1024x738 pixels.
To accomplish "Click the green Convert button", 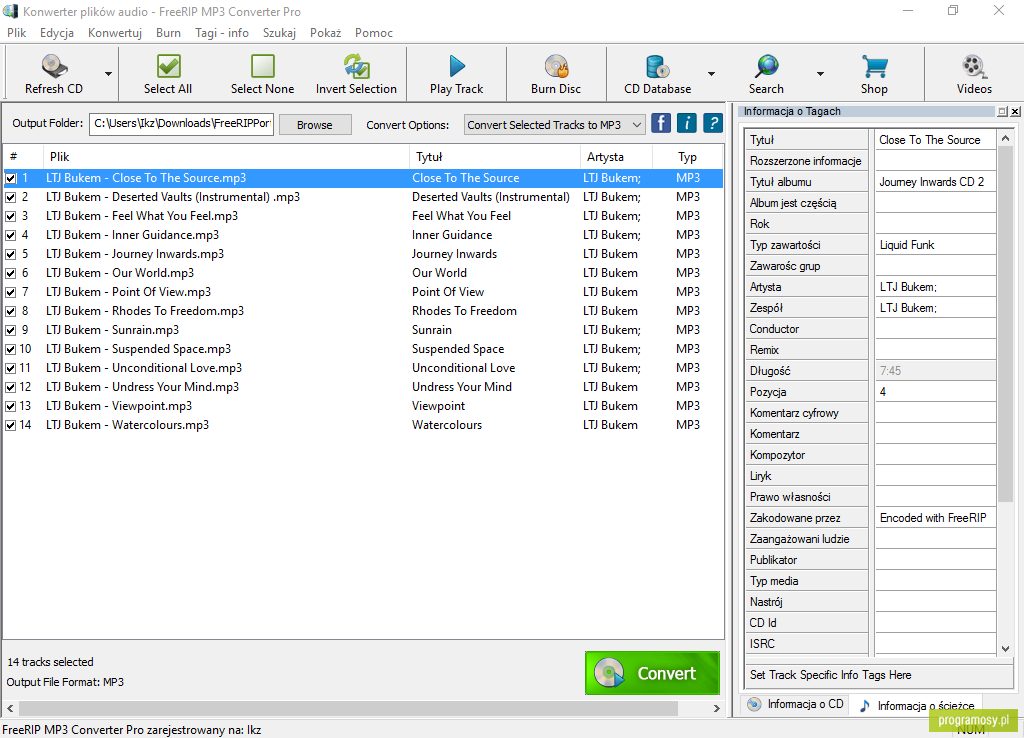I will (652, 673).
